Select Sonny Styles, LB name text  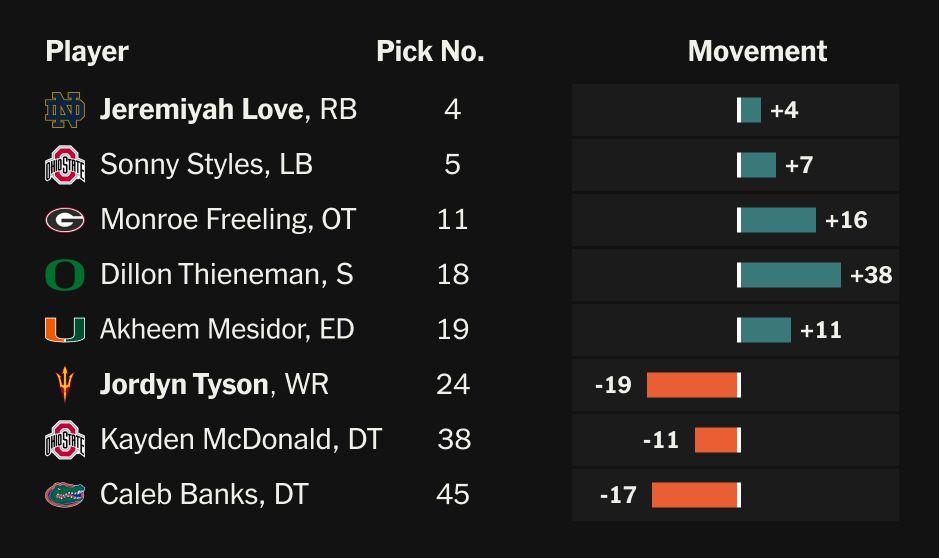tap(206, 164)
